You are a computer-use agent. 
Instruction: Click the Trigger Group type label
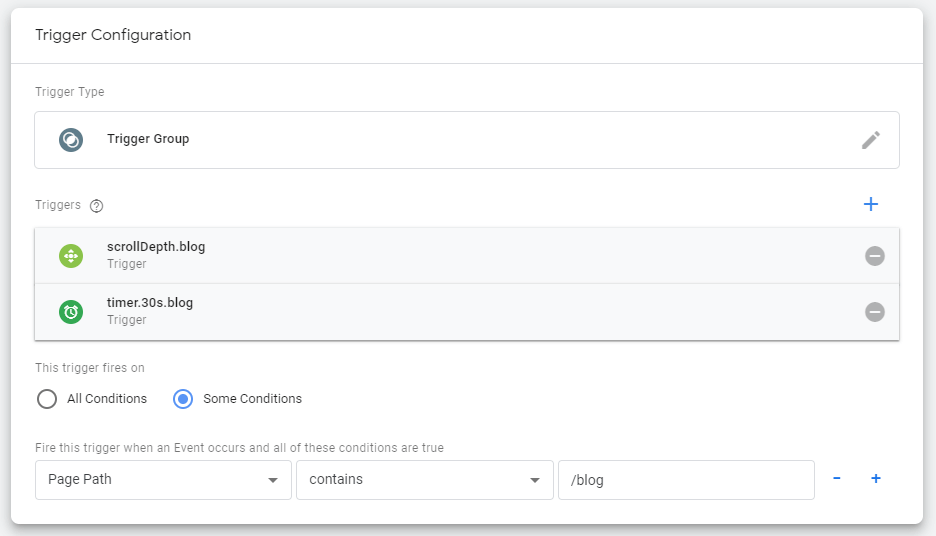pyautogui.click(x=148, y=139)
